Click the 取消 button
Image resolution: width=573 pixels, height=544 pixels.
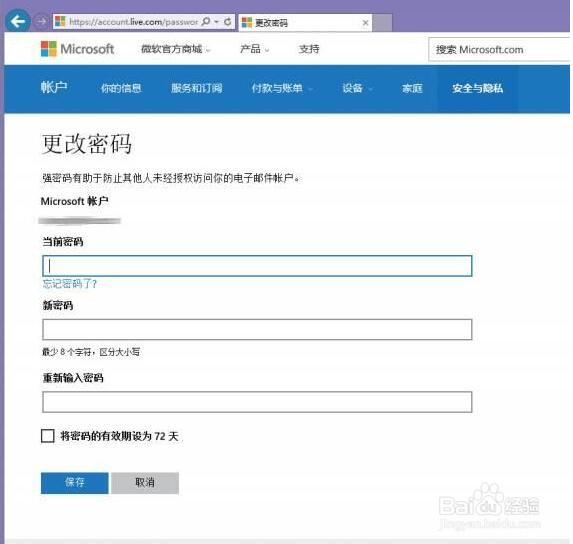point(145,483)
